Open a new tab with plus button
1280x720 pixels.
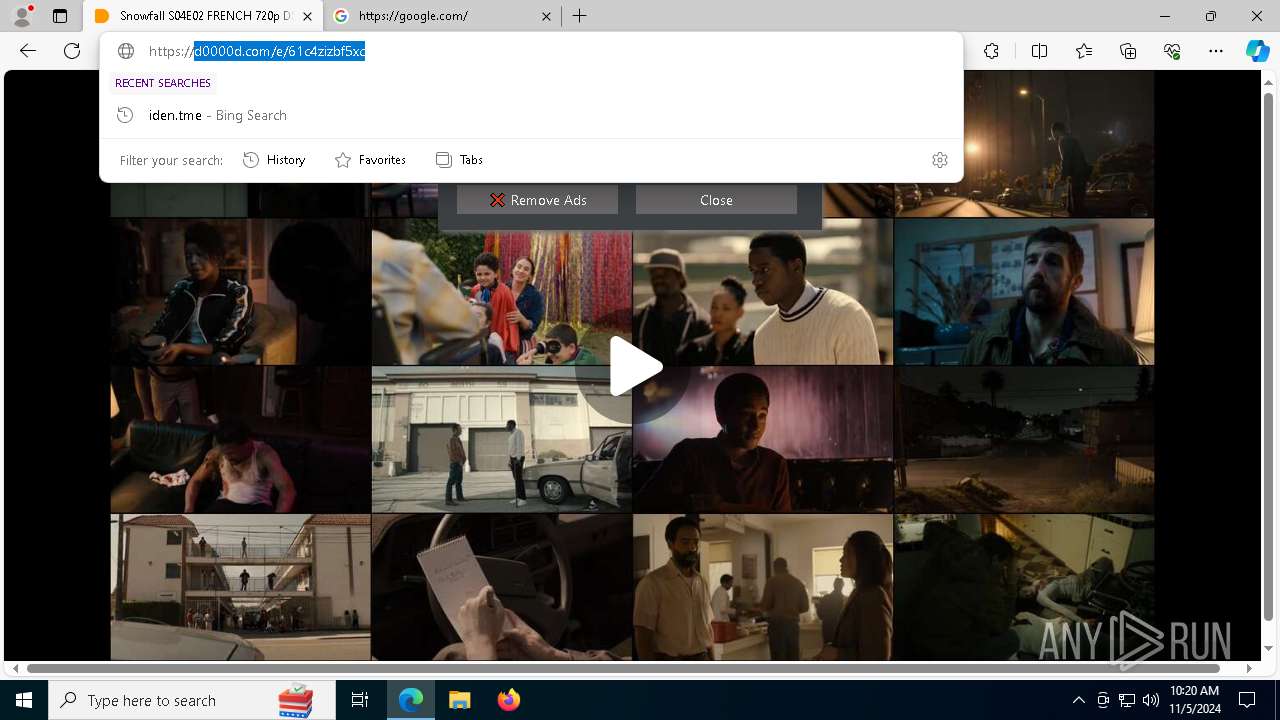(580, 16)
